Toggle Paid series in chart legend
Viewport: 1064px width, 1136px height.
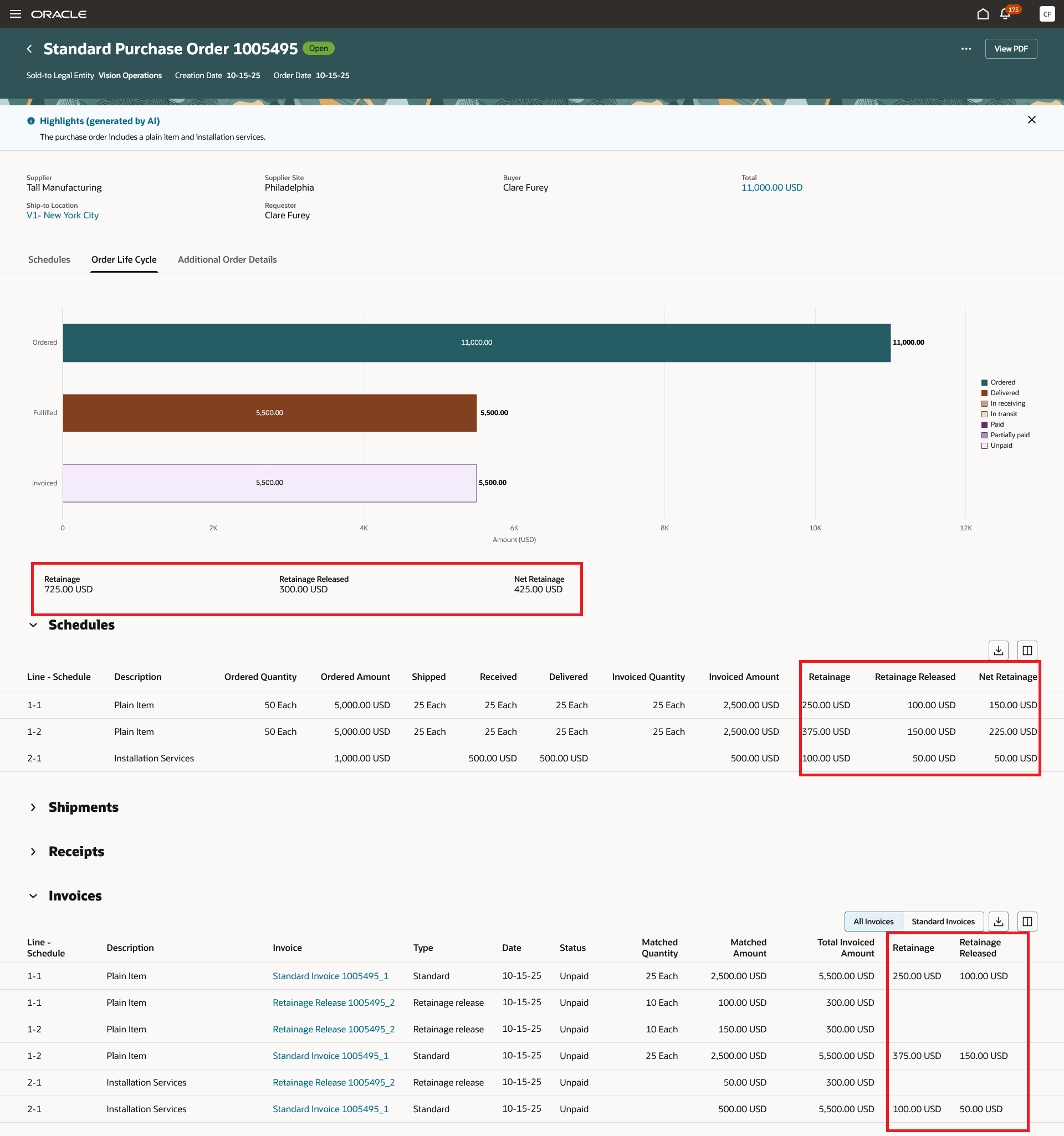tap(996, 424)
